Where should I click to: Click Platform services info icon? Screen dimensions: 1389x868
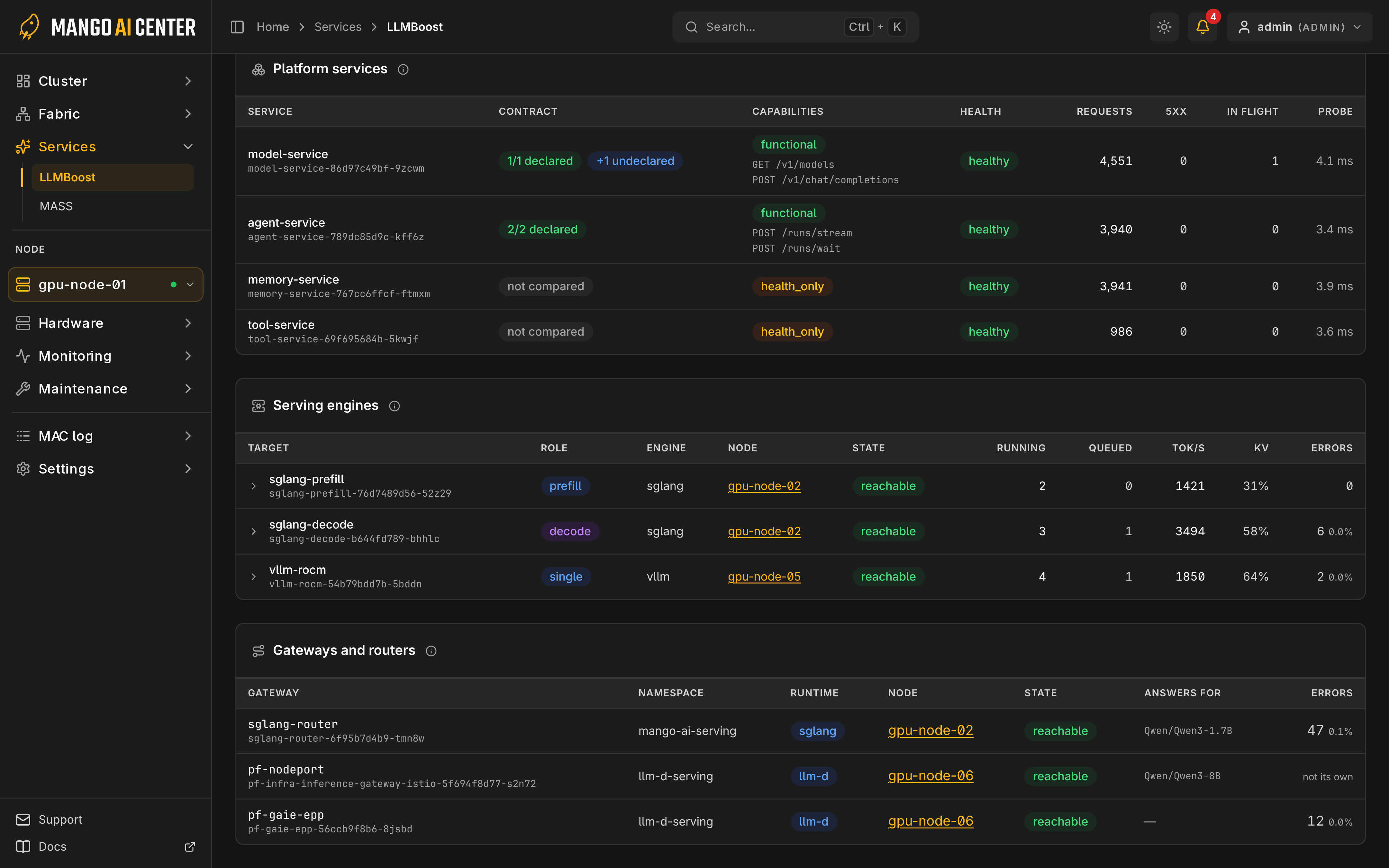pos(403,69)
